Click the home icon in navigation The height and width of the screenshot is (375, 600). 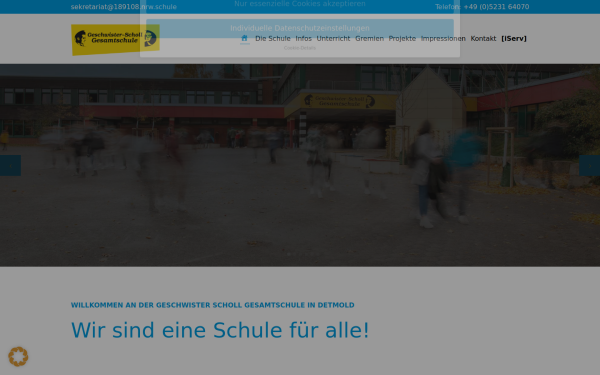tap(245, 38)
